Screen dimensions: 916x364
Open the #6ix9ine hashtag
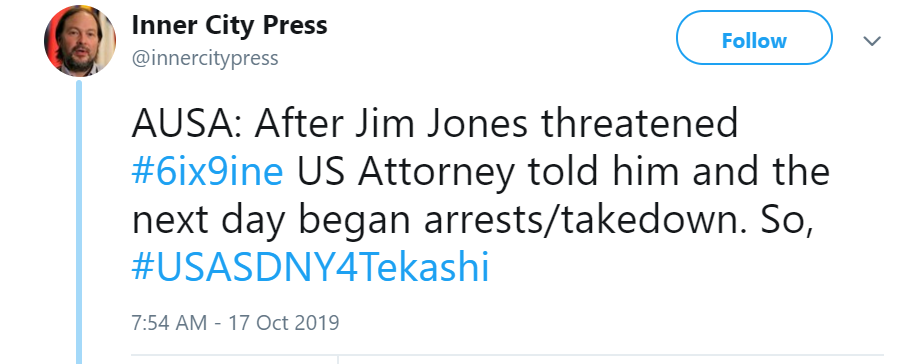[208, 173]
